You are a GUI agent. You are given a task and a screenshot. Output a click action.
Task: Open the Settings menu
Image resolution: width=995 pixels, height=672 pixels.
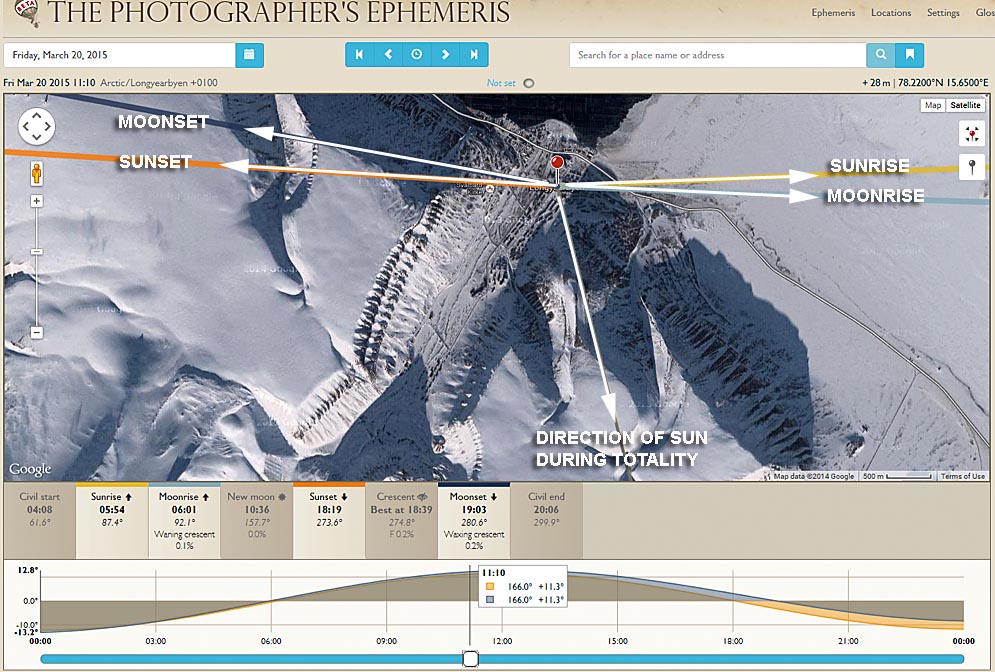click(x=943, y=13)
